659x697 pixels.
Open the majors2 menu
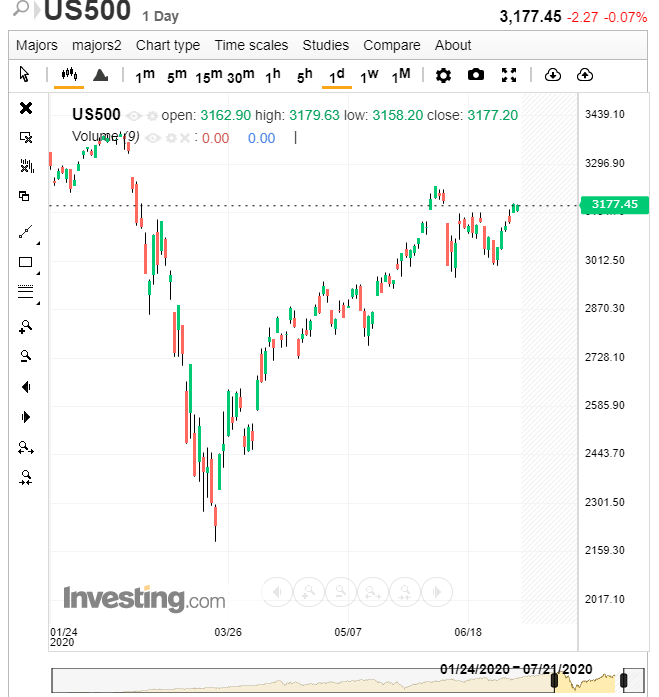pos(96,45)
